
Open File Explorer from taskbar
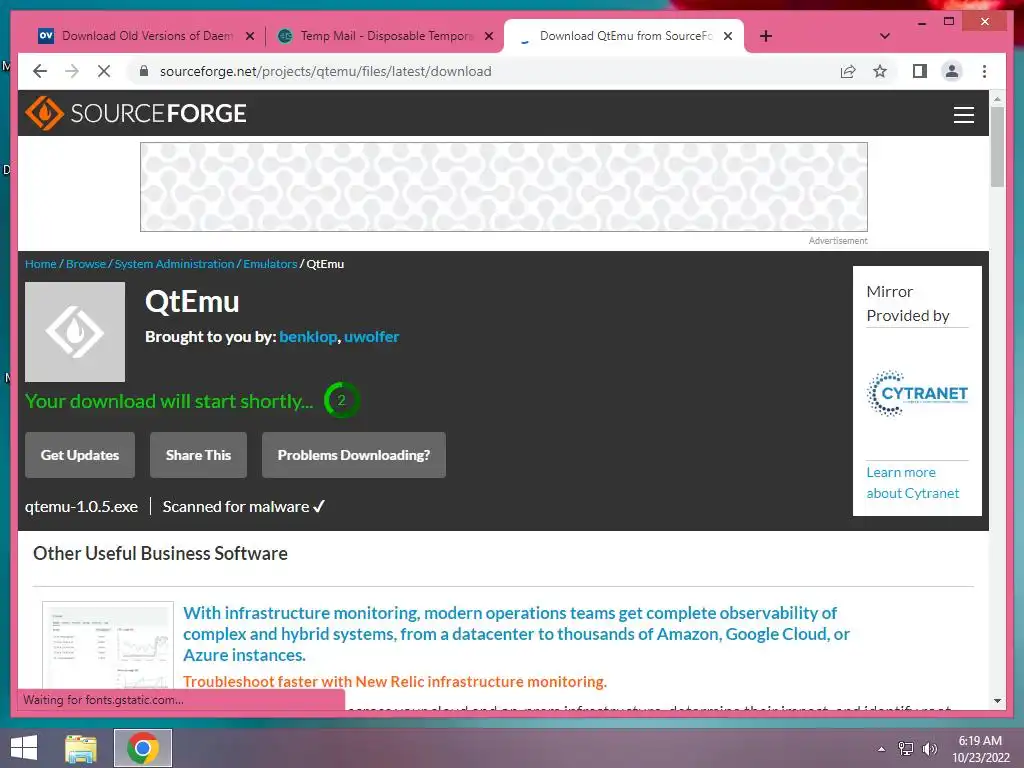pyautogui.click(x=81, y=748)
